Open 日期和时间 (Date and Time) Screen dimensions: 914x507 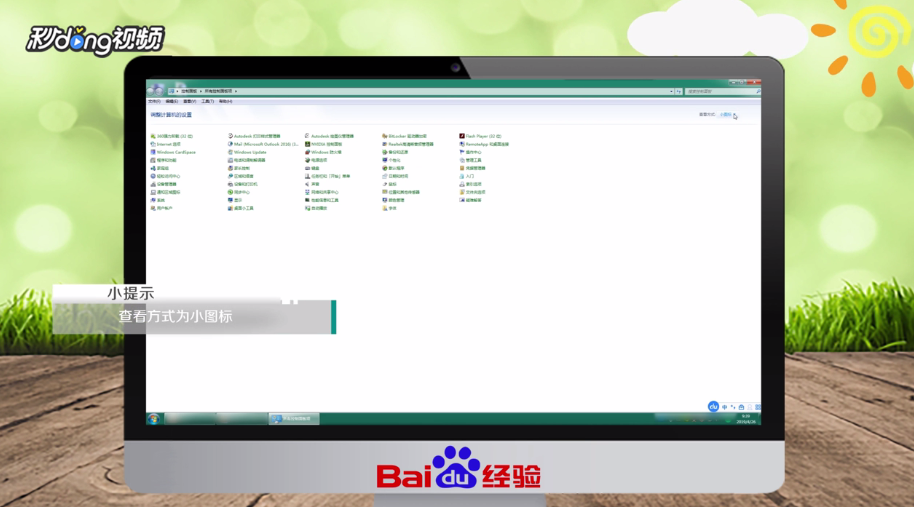[x=395, y=176]
